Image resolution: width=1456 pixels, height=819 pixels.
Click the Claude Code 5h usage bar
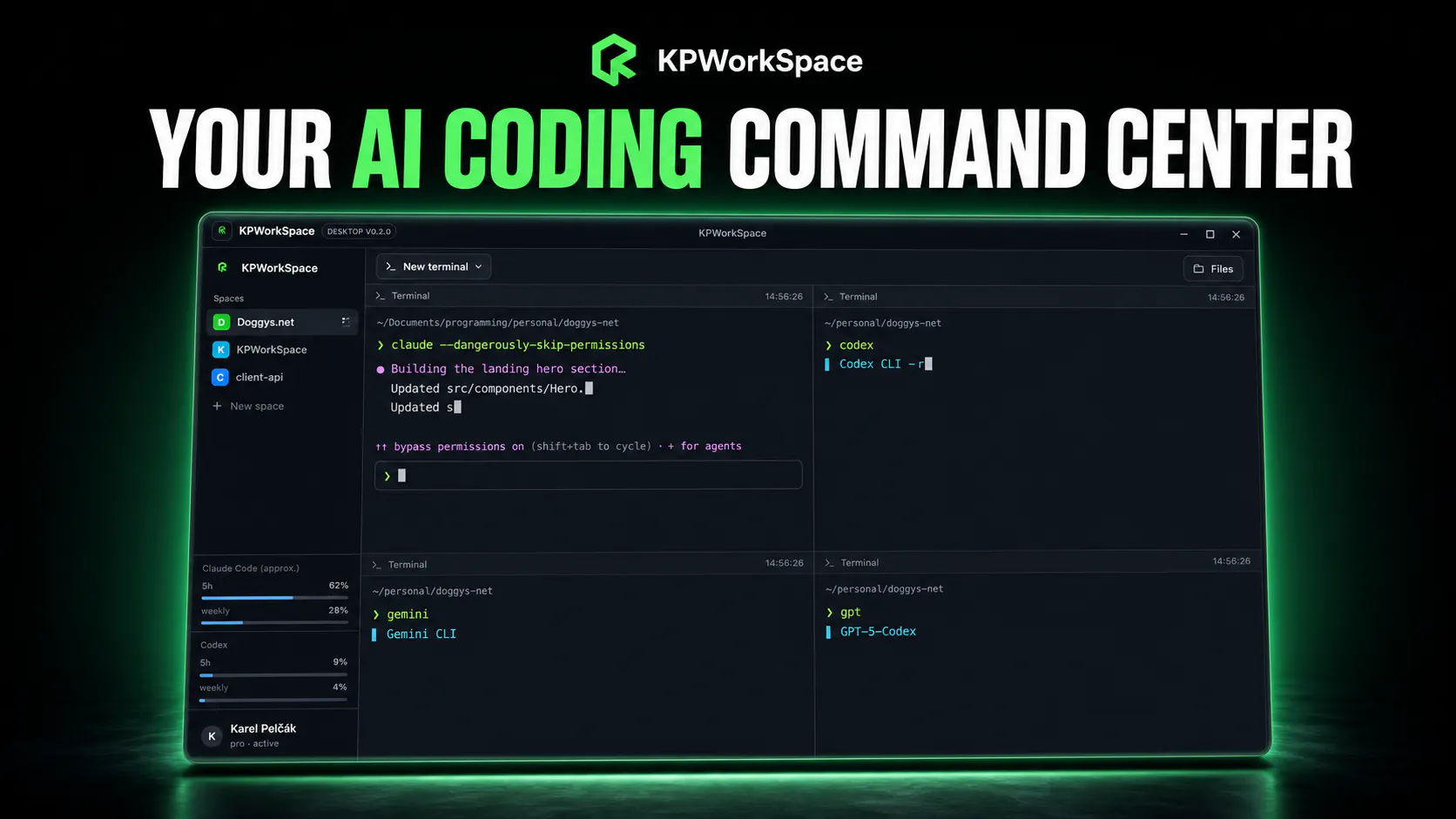point(274,598)
